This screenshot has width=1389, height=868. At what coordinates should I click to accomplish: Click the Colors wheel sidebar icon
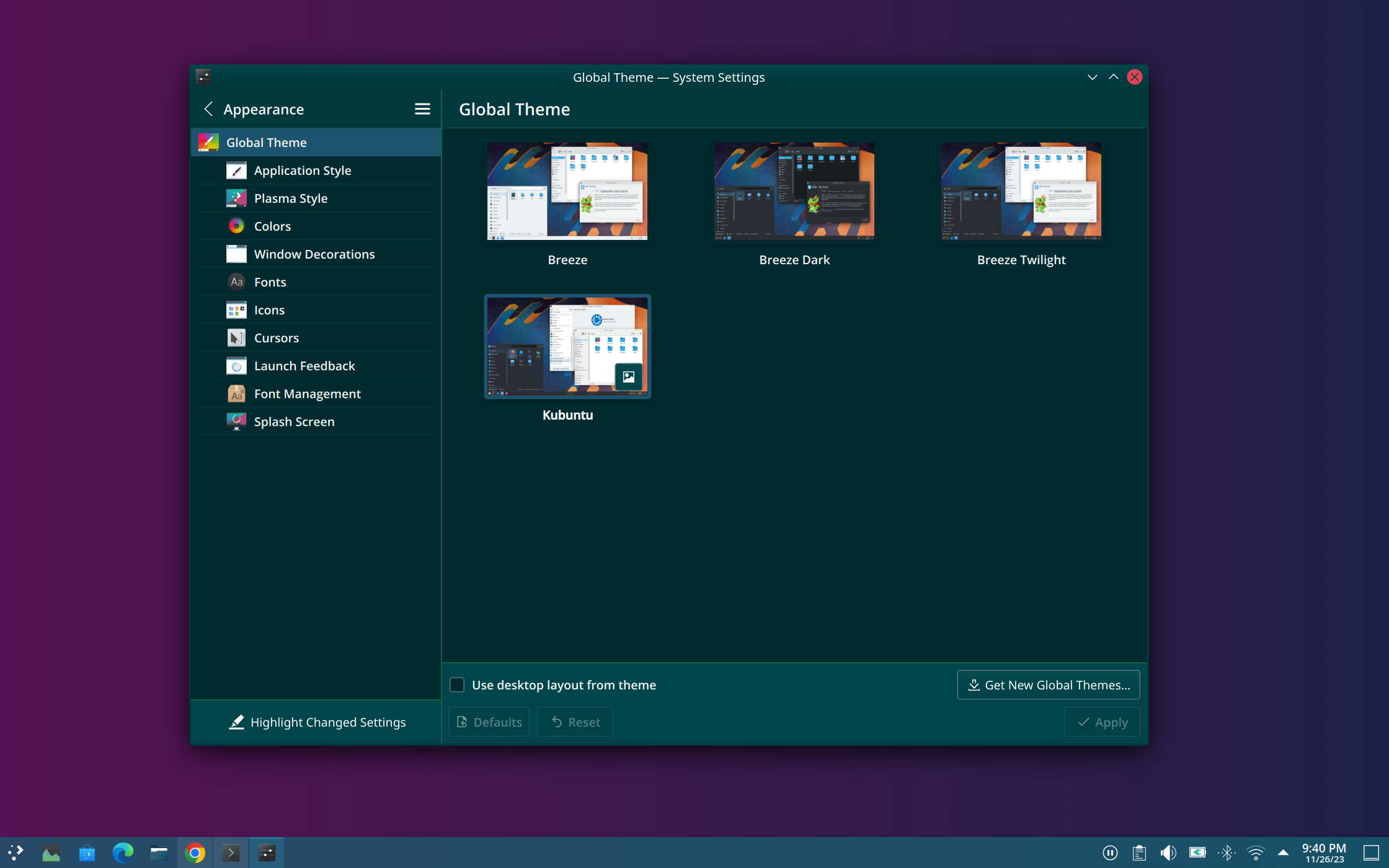point(236,226)
